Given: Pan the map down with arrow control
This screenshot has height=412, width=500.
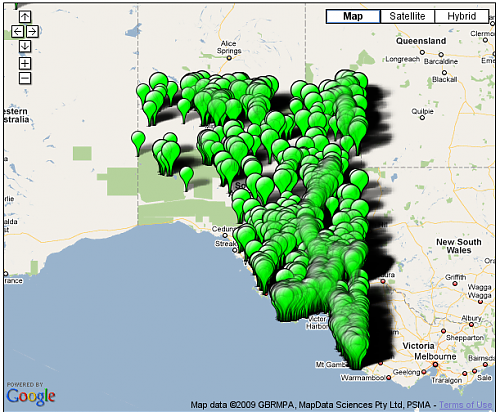Looking at the screenshot, I should click(25, 46).
